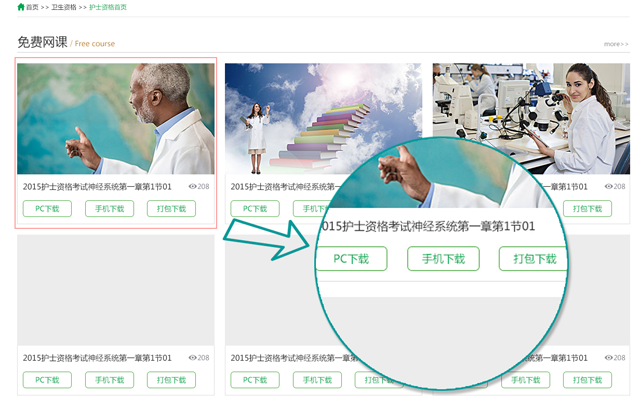Image resolution: width=640 pixels, height=410 pixels.
Task: Open the 首页 breadcrumb link
Action: pos(32,7)
